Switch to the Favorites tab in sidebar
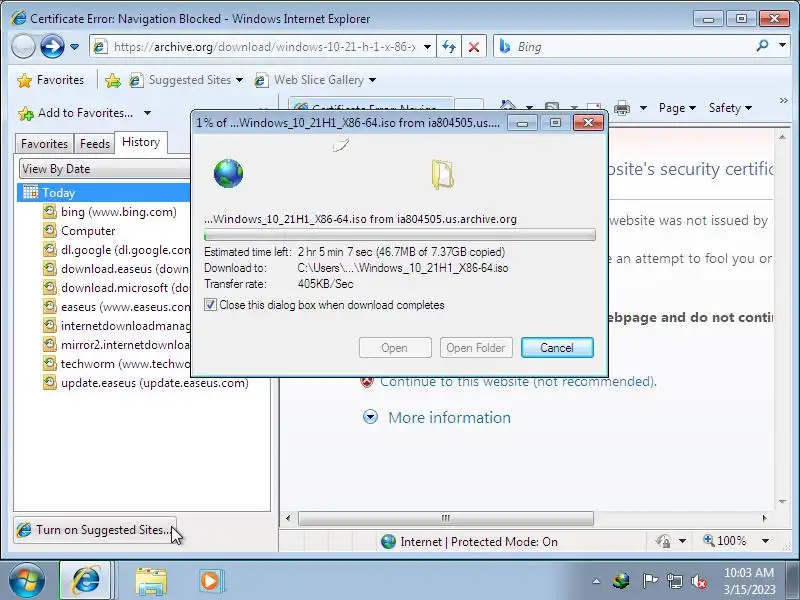Screen dimensions: 800x600 tap(44, 144)
